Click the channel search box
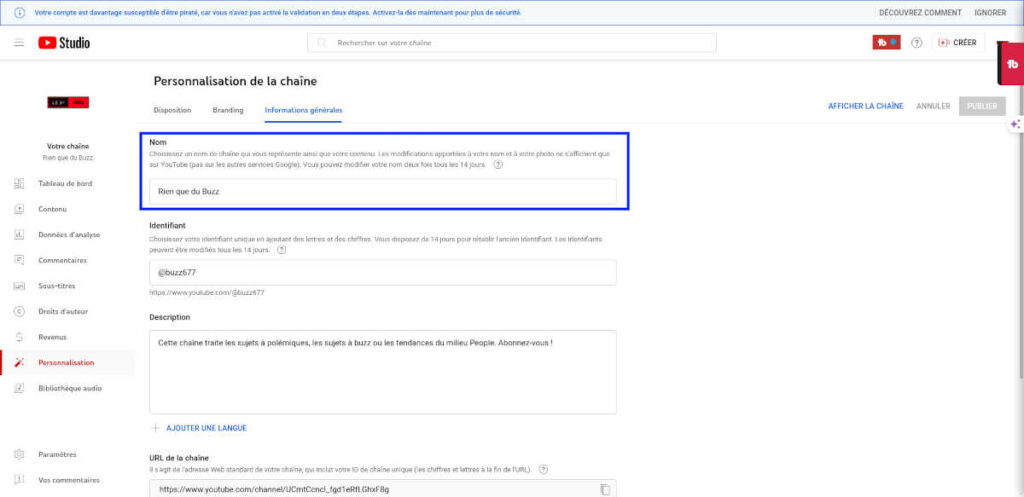The image size is (1024, 497). pyautogui.click(x=512, y=42)
